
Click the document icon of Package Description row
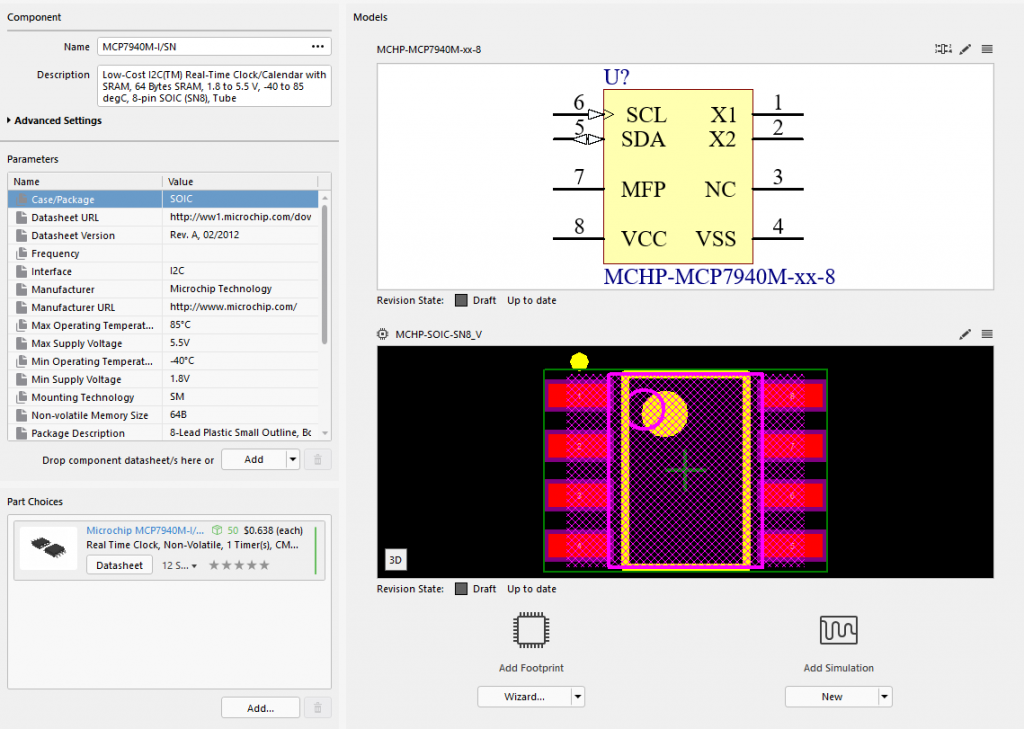tap(22, 433)
